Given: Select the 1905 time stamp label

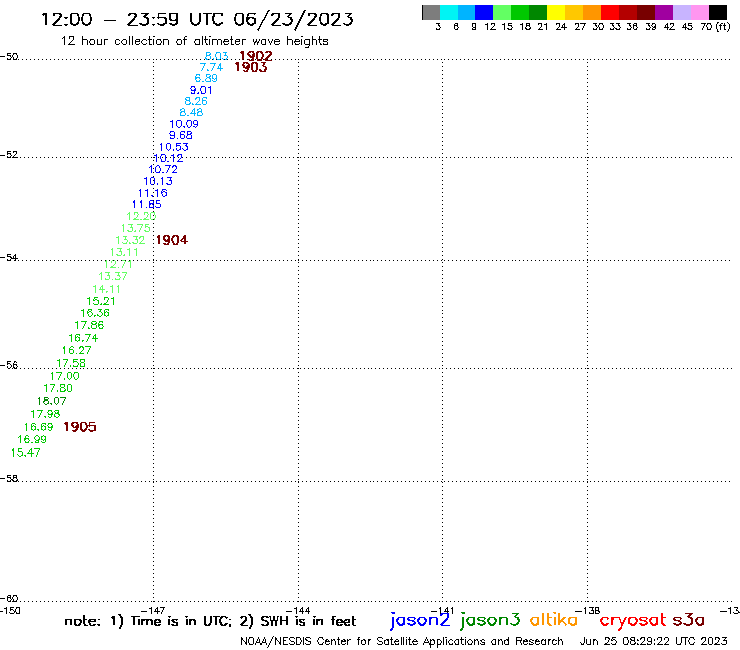Looking at the screenshot, I should pyautogui.click(x=80, y=427).
